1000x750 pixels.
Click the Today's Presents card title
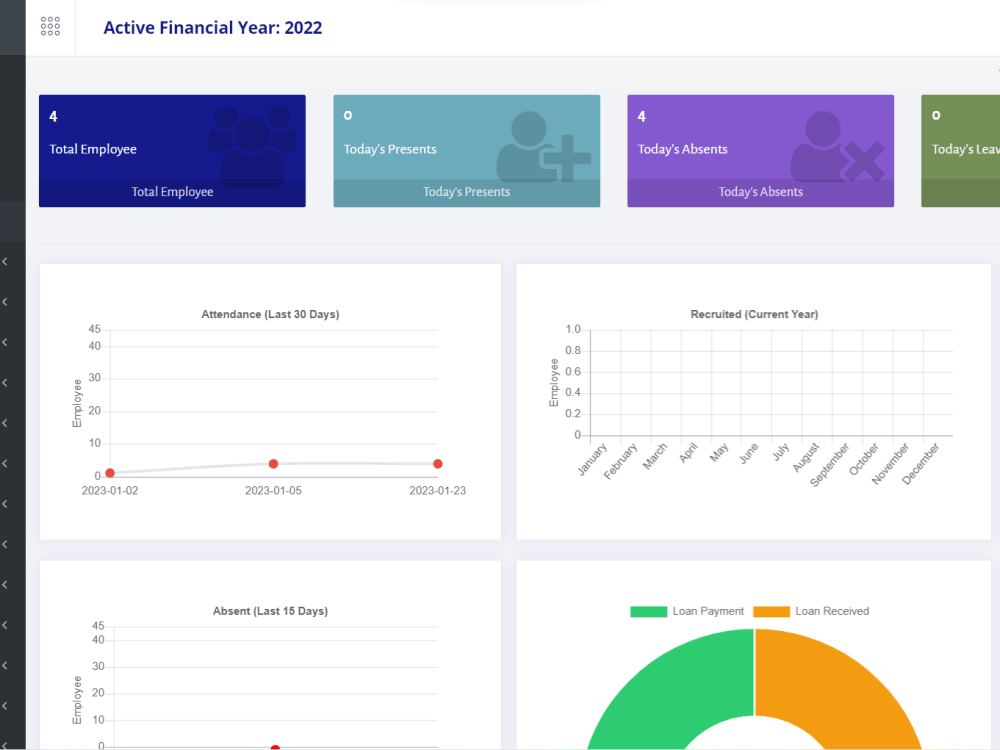[390, 149]
